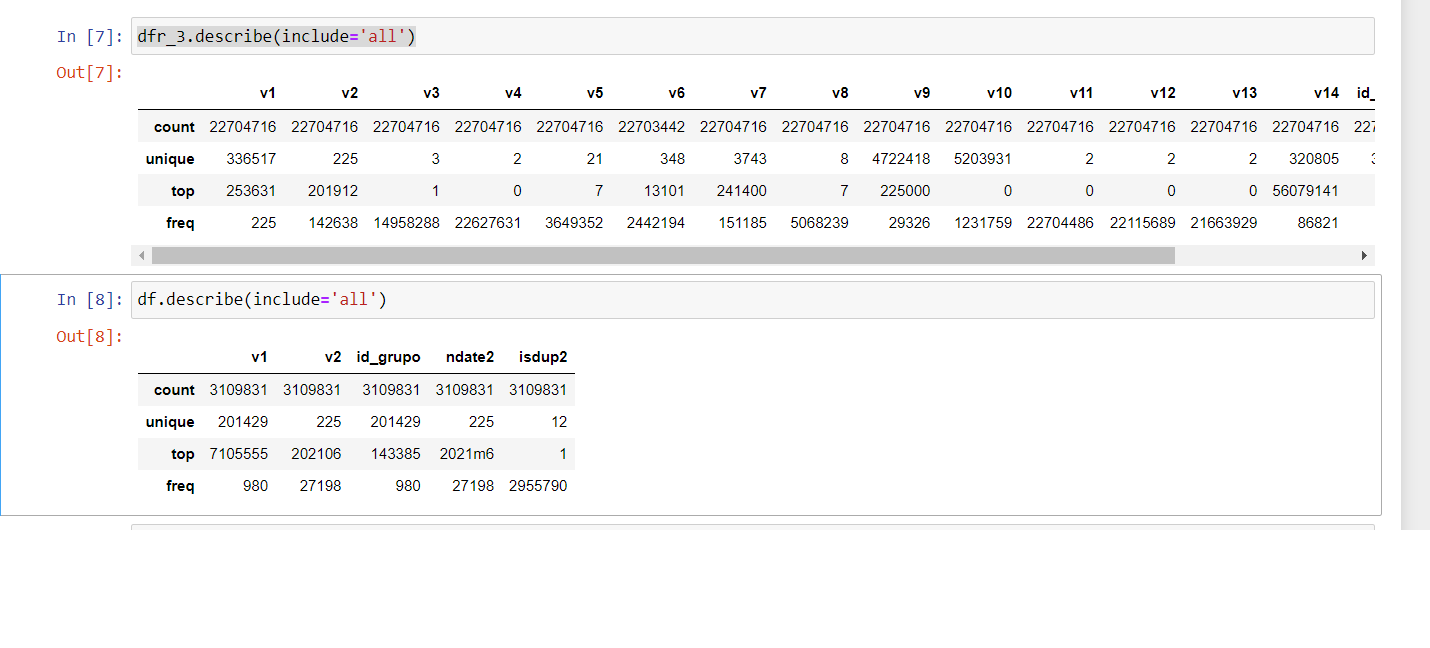Click the isdup2 column header in Out[8]

coord(542,357)
